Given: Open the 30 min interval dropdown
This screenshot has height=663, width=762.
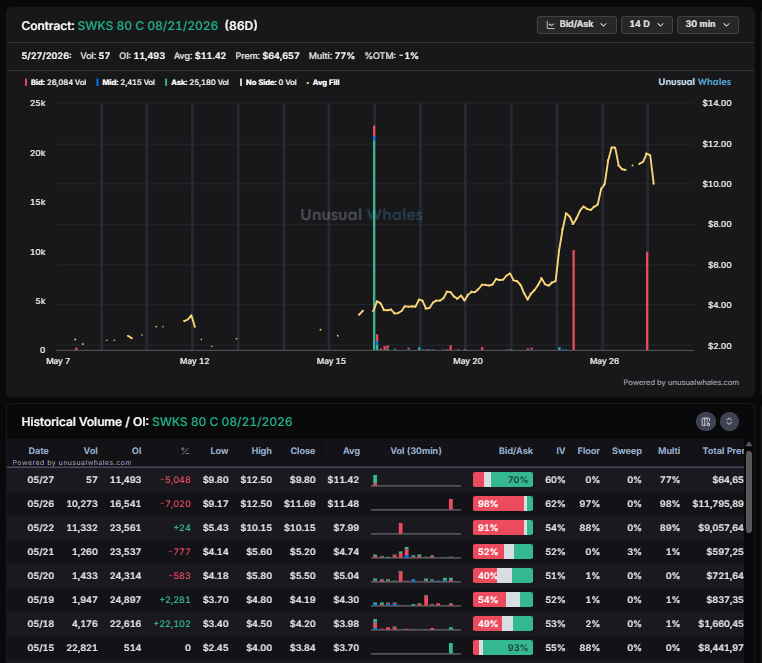Looking at the screenshot, I should (x=708, y=24).
